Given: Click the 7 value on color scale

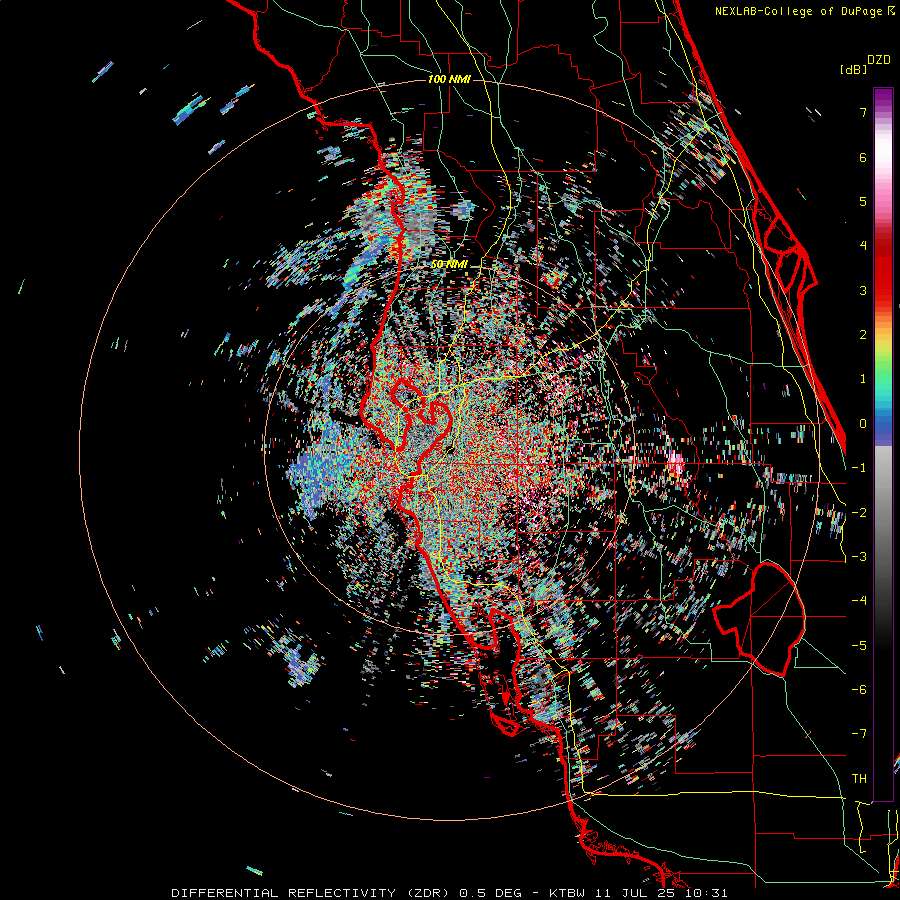Looking at the screenshot, I should pyautogui.click(x=863, y=112).
